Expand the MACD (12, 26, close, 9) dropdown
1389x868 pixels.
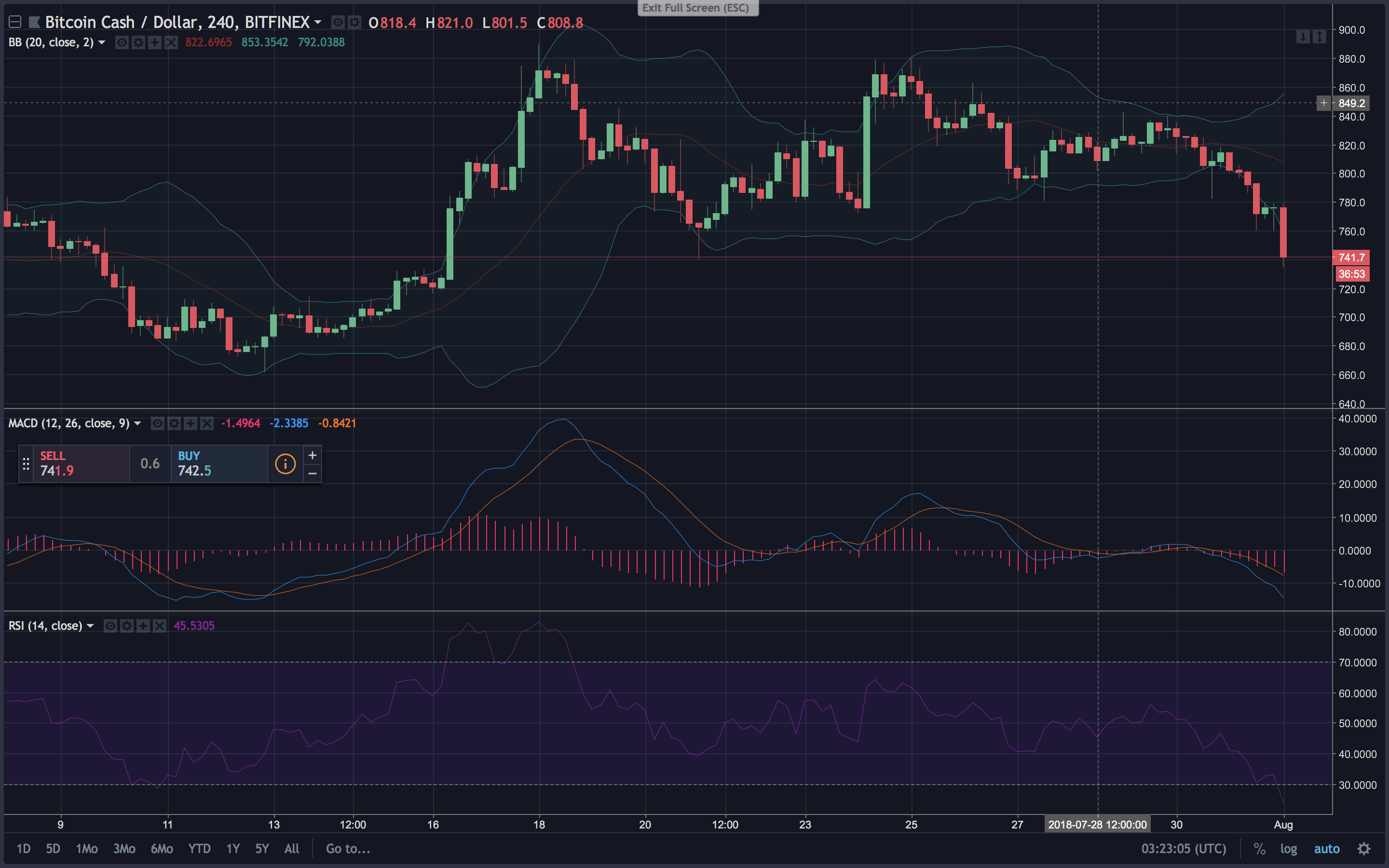click(x=137, y=424)
